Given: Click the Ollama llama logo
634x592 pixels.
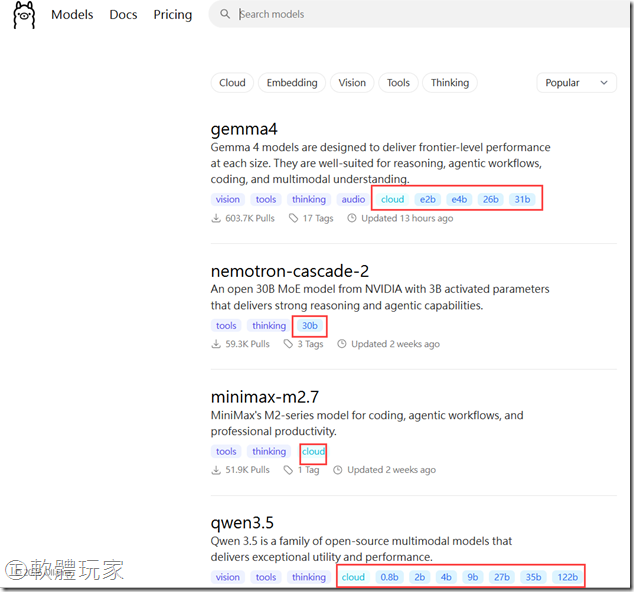Looking at the screenshot, I should click(x=24, y=15).
